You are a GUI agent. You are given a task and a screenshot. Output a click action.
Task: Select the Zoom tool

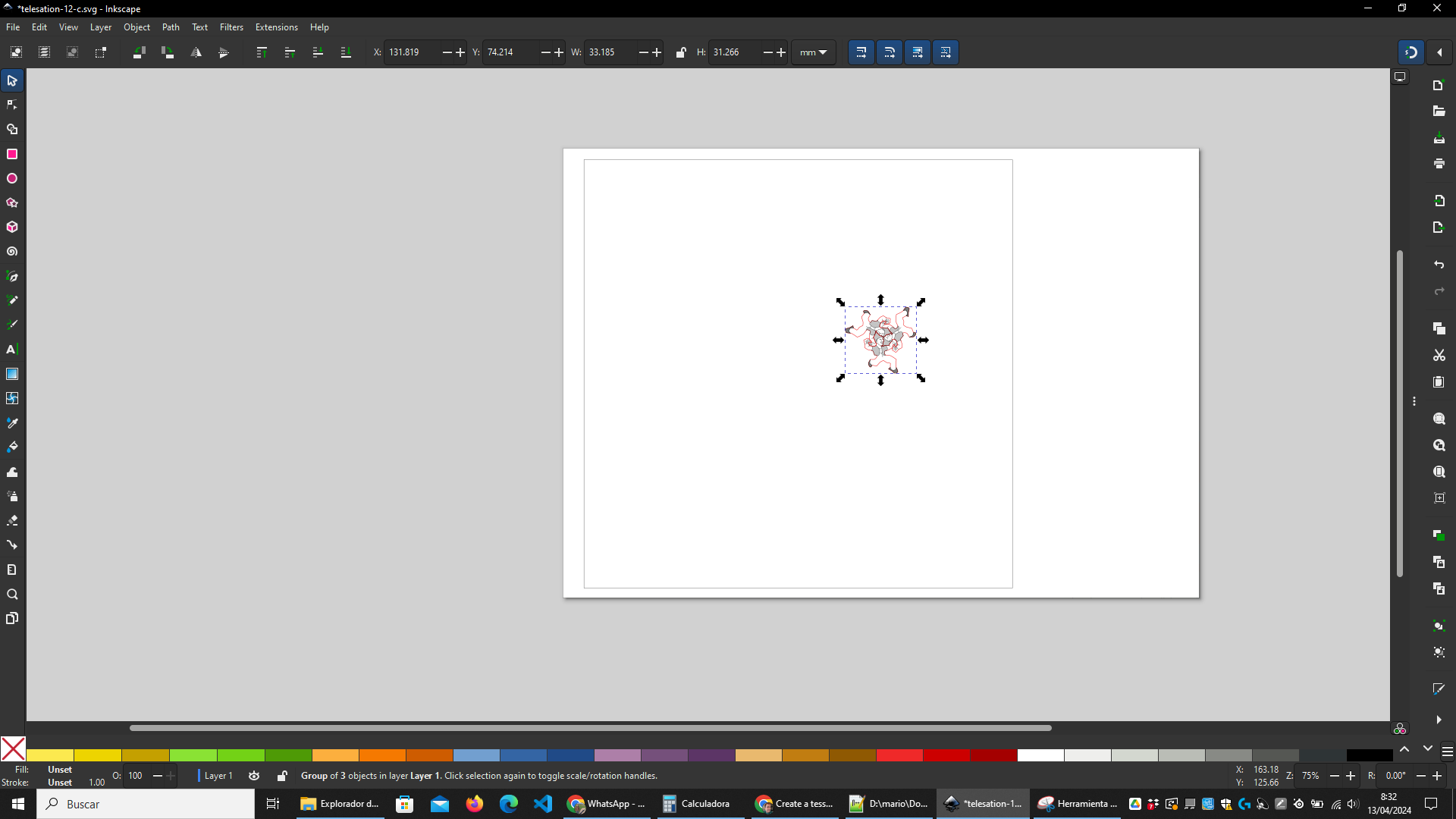12,594
